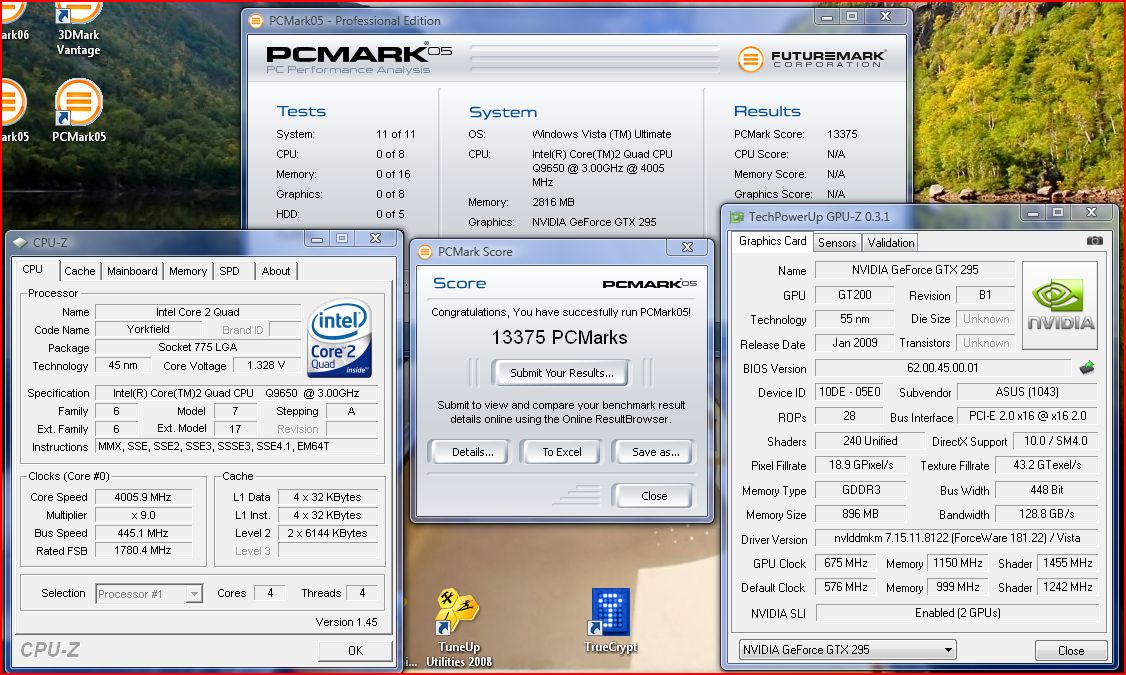The image size is (1126, 675).
Task: Click the PCMark Score dialog title icon
Action: (425, 252)
